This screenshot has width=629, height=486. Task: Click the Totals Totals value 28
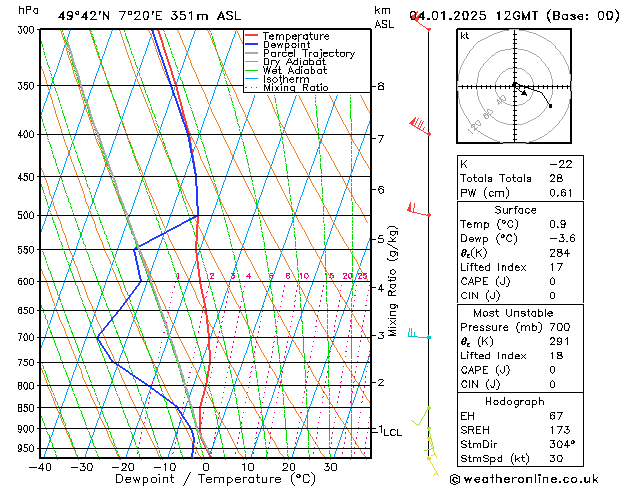pos(556,178)
